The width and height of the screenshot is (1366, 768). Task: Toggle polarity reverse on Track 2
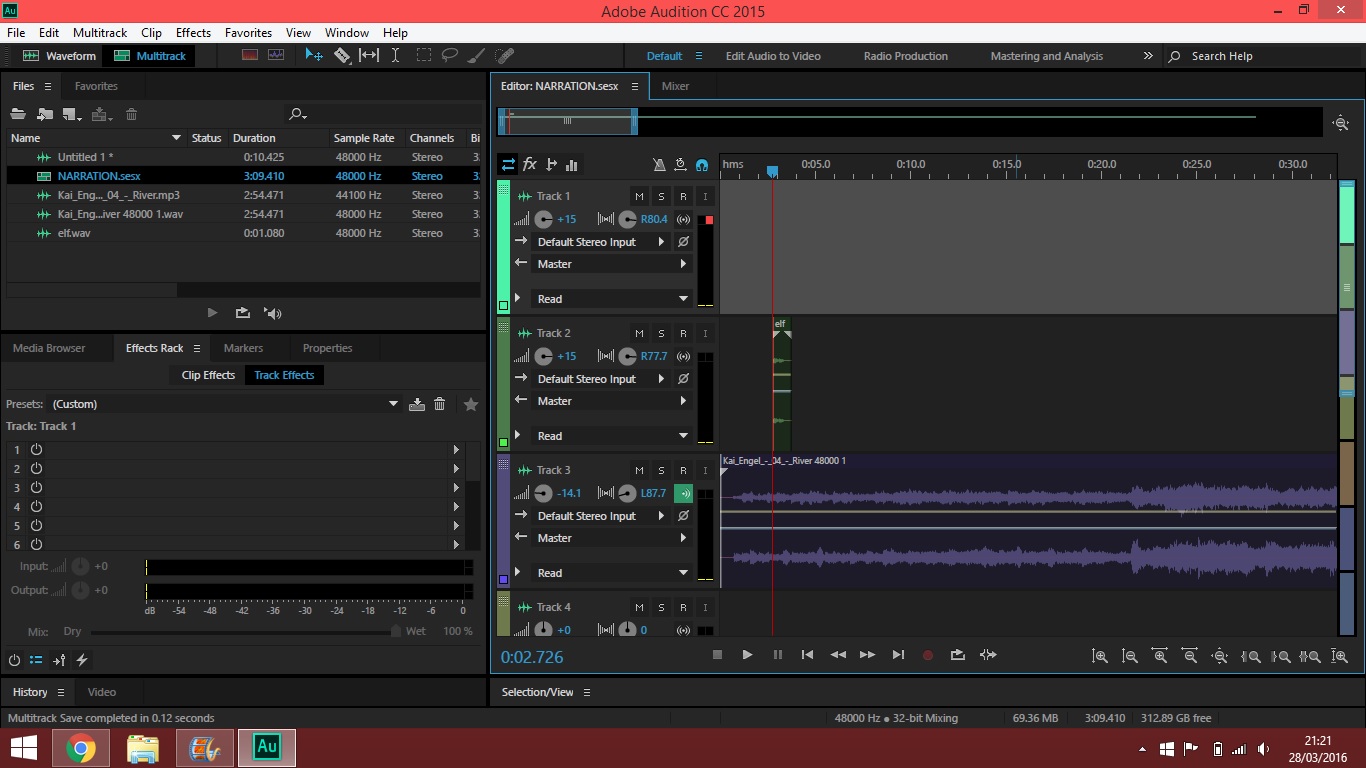click(683, 379)
